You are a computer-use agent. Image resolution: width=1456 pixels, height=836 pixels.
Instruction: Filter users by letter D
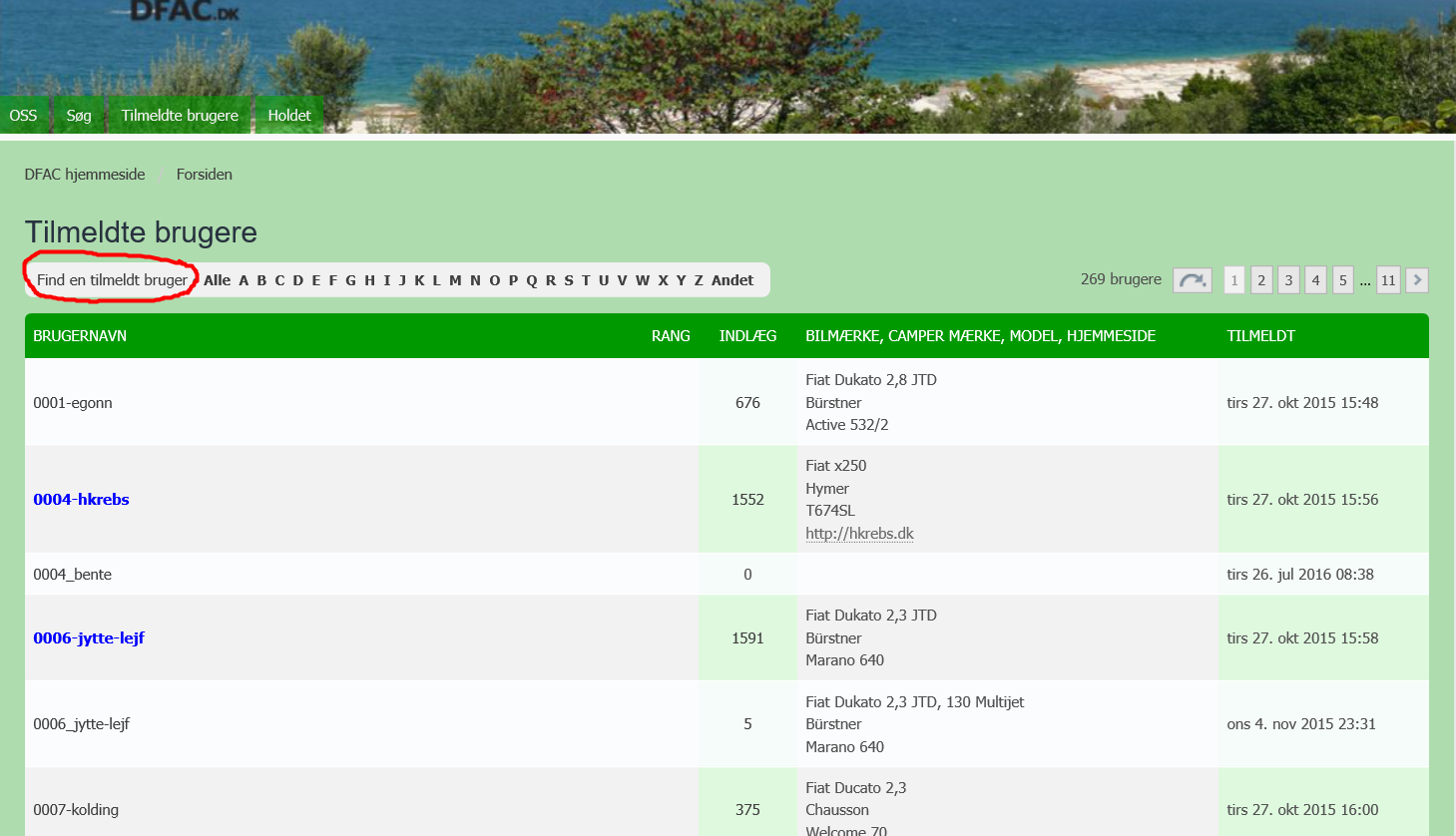tap(297, 280)
